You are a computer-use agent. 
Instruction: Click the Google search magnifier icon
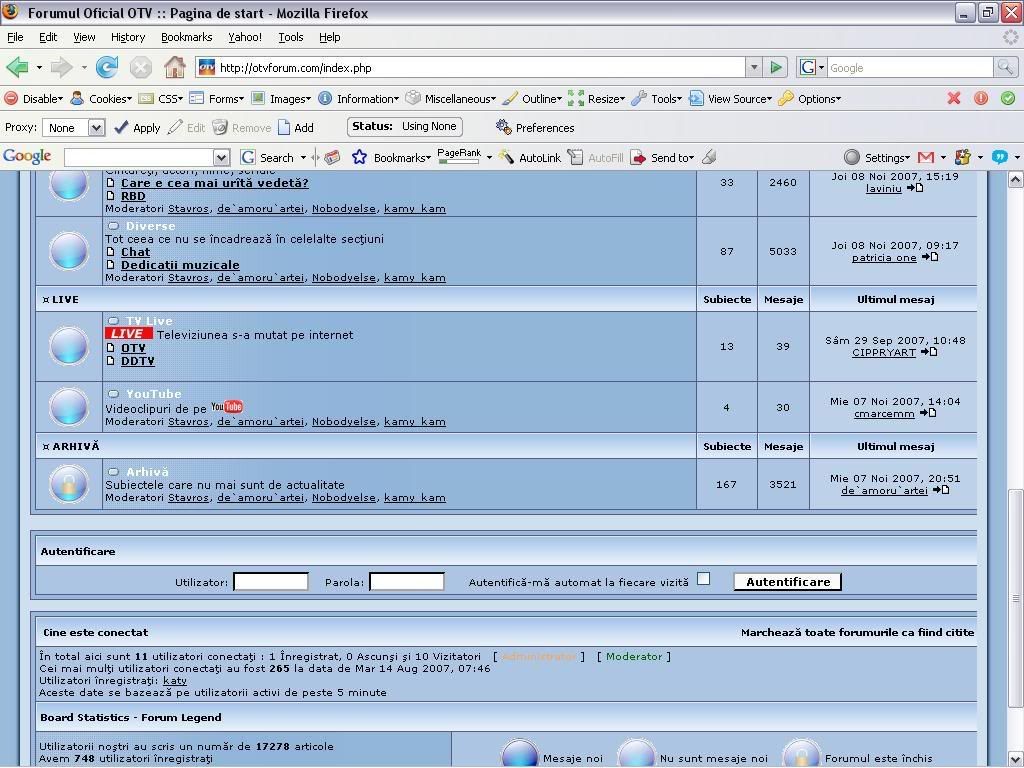point(1005,68)
